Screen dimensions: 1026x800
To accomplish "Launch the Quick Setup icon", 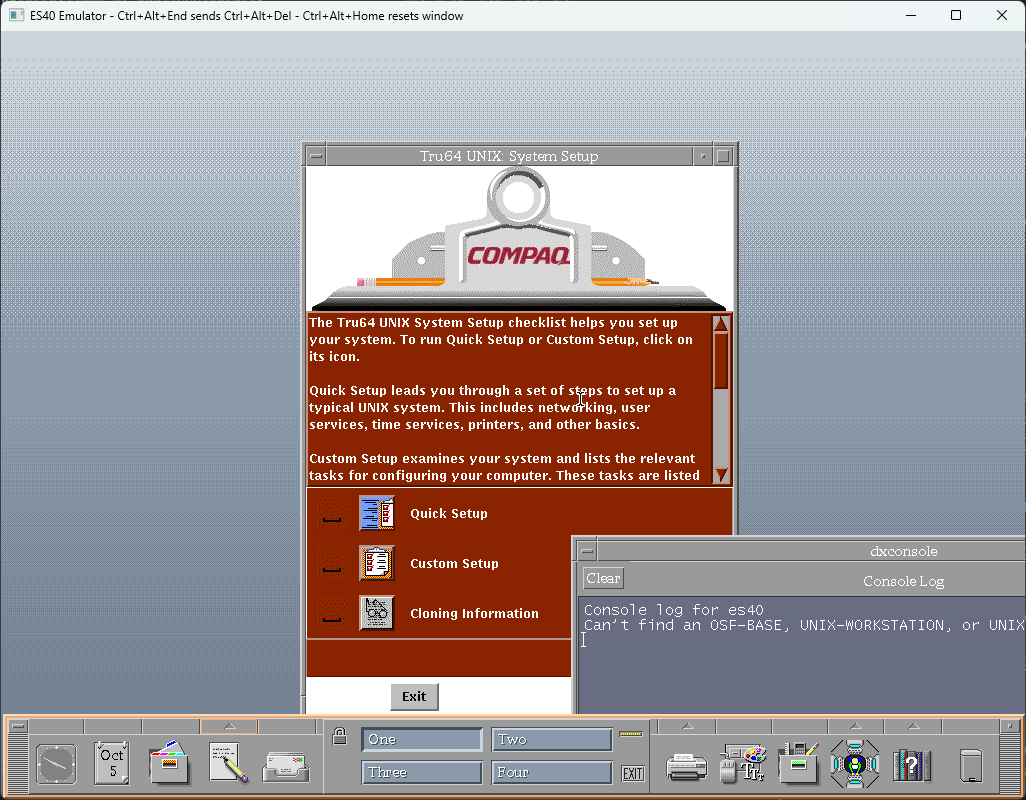I will coord(377,513).
